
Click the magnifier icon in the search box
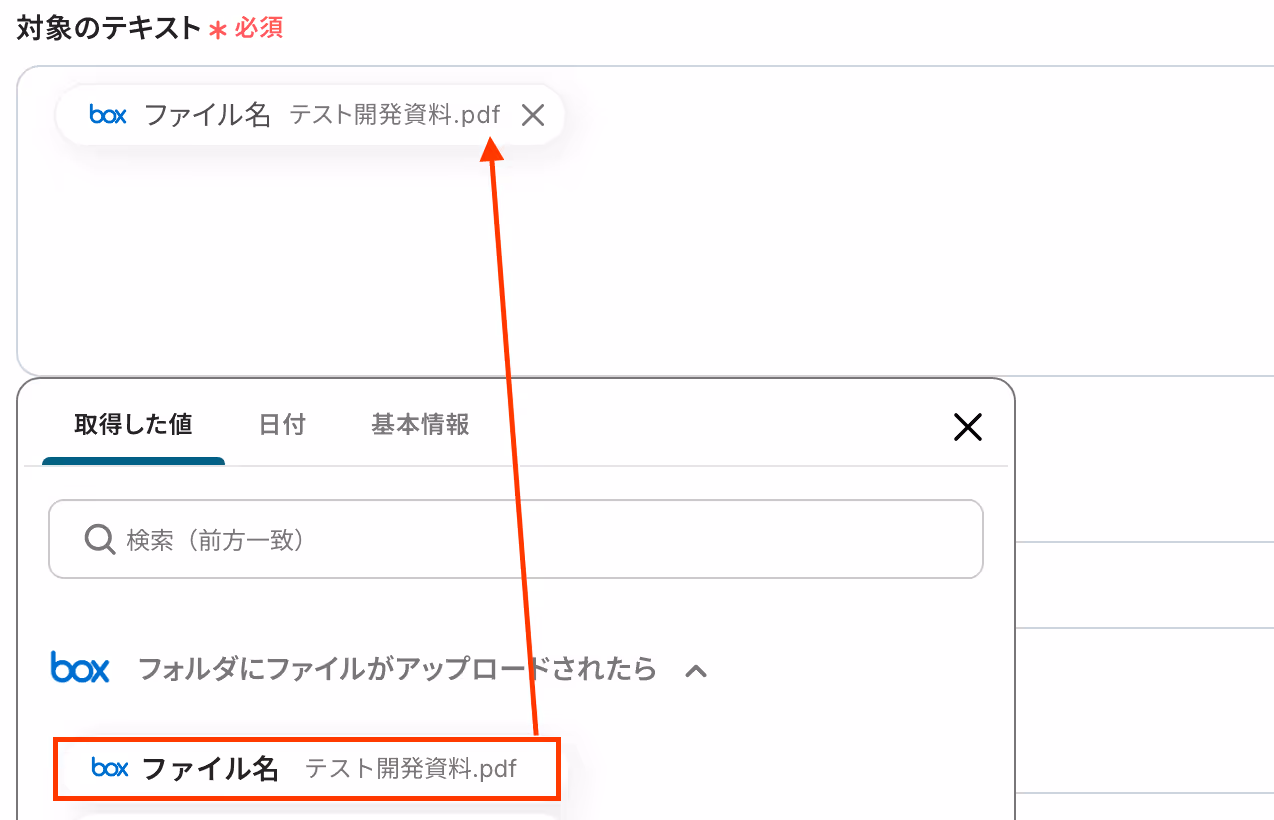point(100,540)
